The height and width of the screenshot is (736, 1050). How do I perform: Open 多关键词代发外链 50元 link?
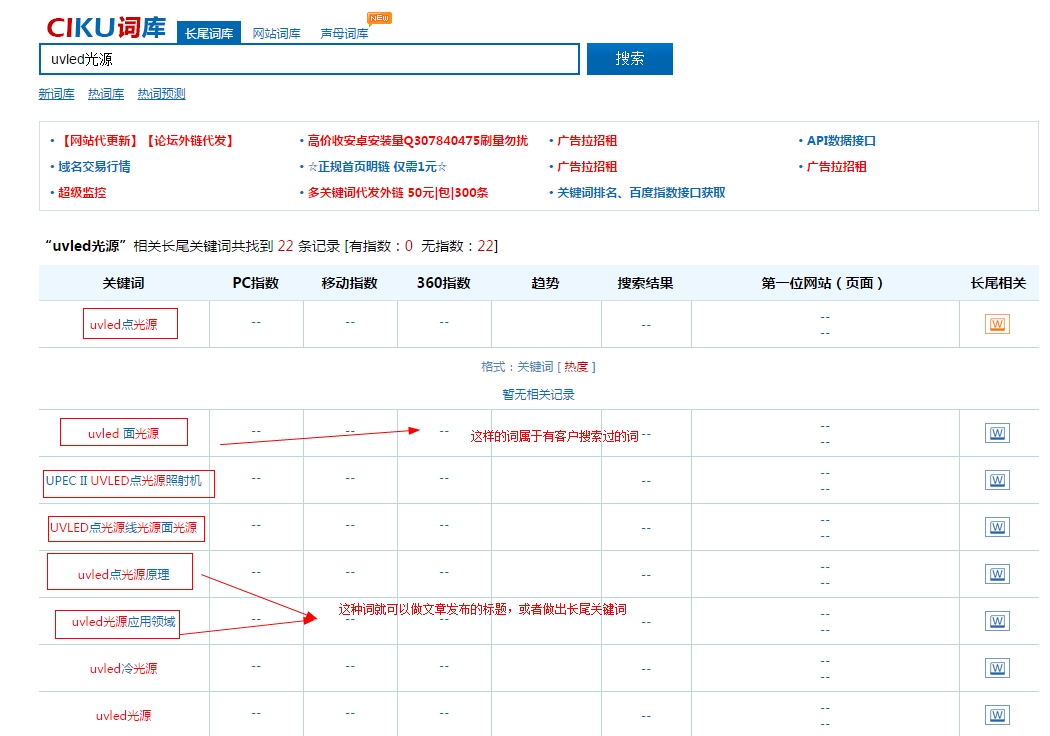pyautogui.click(x=398, y=193)
